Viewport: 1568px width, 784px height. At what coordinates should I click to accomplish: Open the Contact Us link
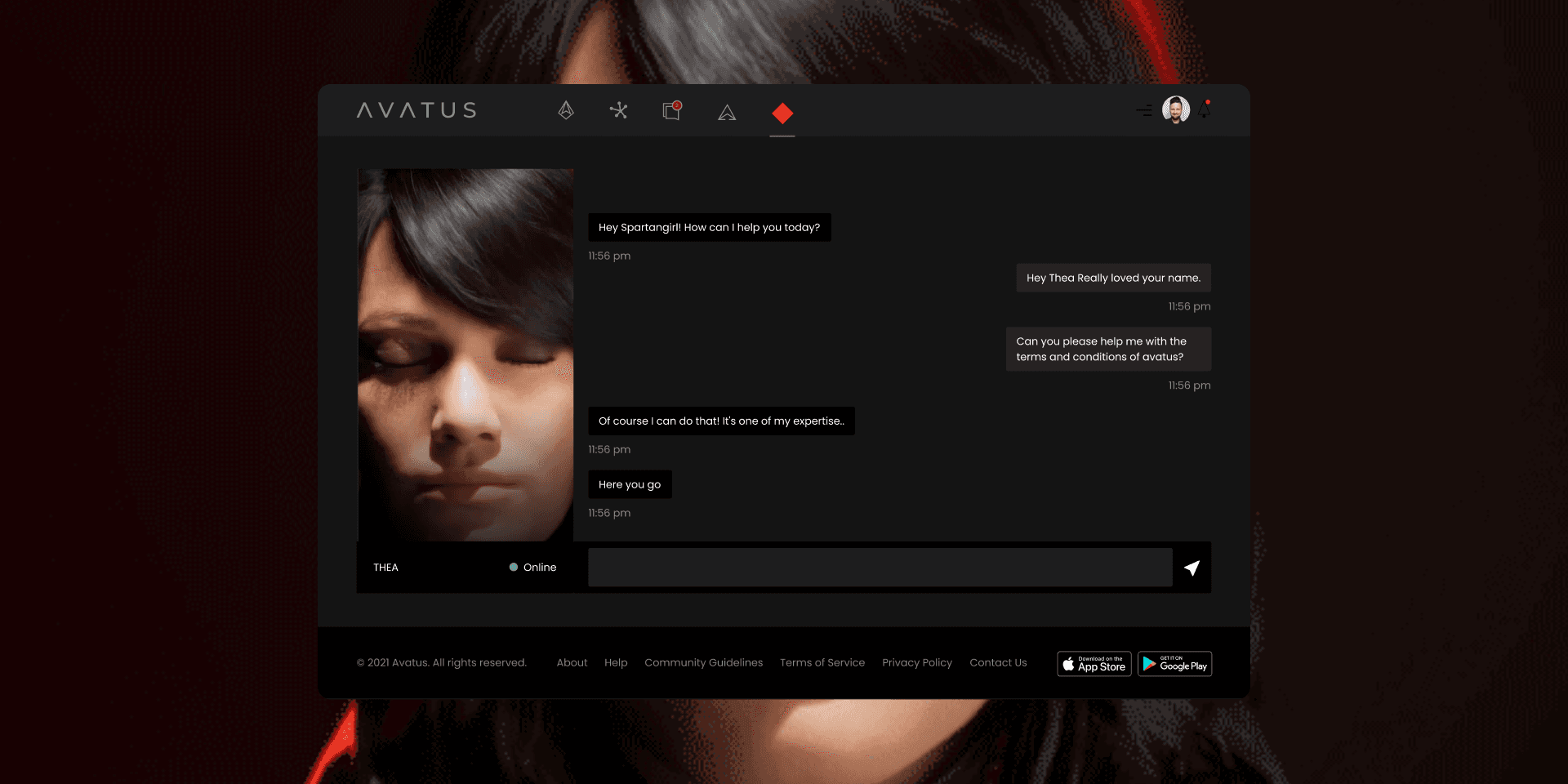click(998, 662)
